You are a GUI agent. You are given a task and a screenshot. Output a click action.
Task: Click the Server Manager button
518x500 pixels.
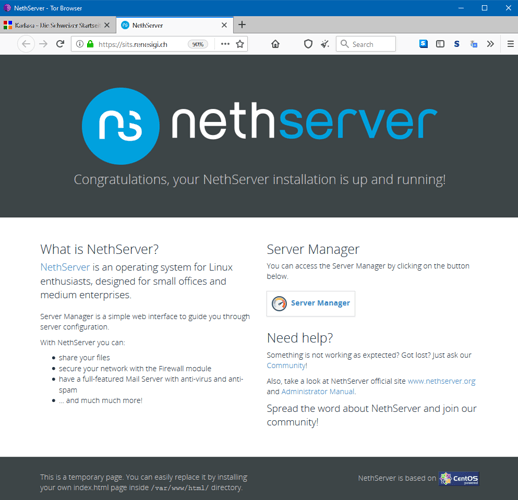[311, 303]
